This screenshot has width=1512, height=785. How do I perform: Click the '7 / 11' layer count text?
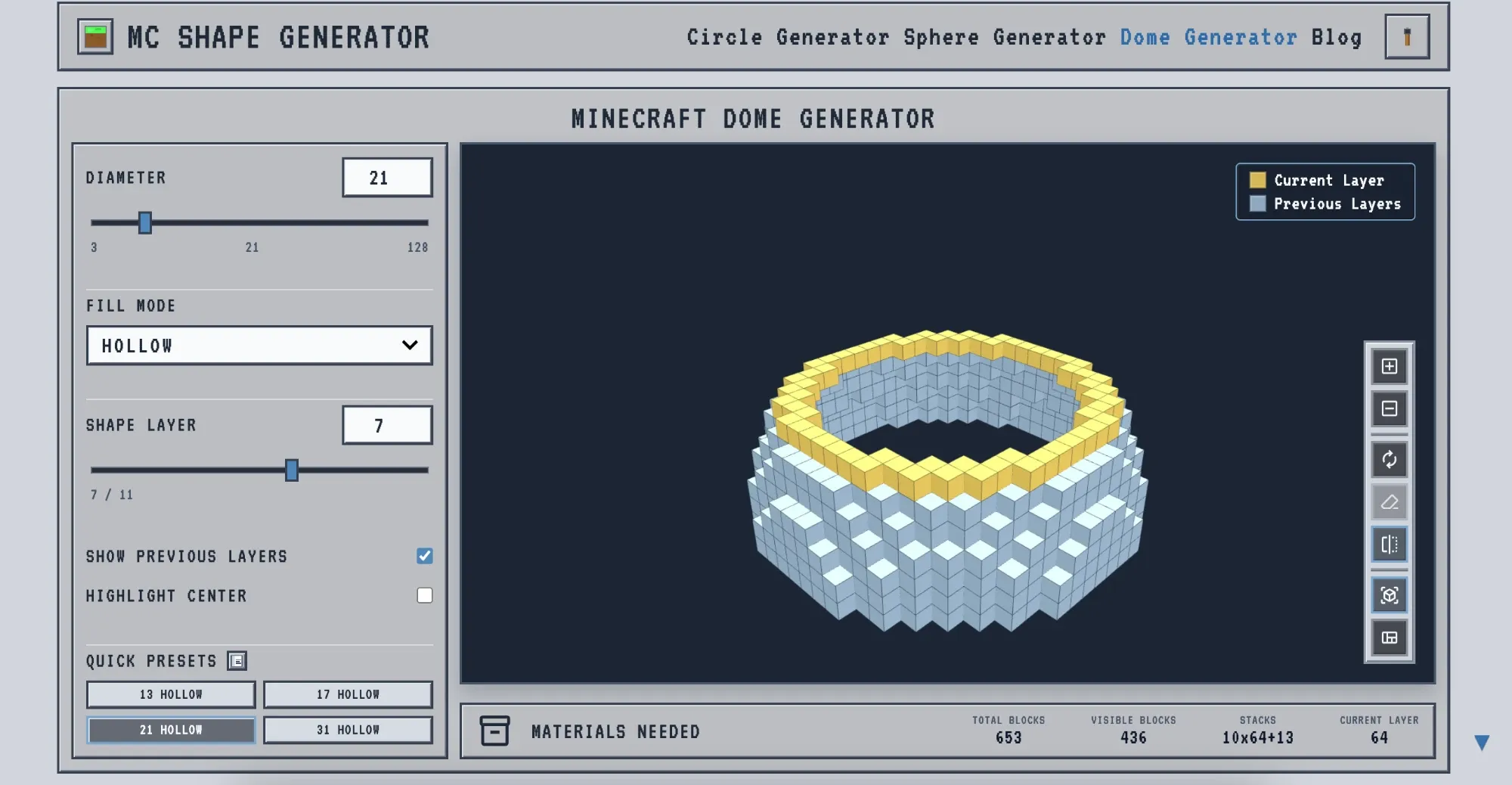pos(112,495)
